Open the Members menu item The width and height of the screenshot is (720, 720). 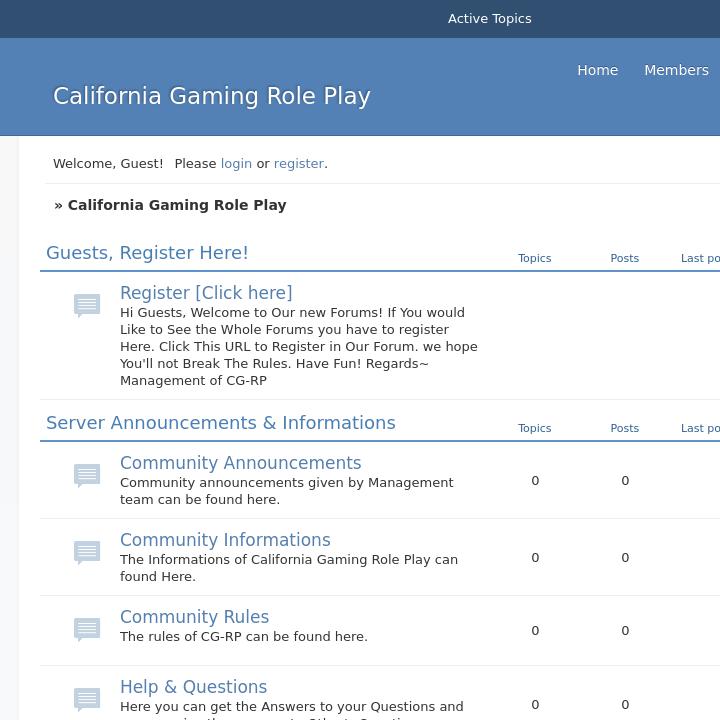676,70
